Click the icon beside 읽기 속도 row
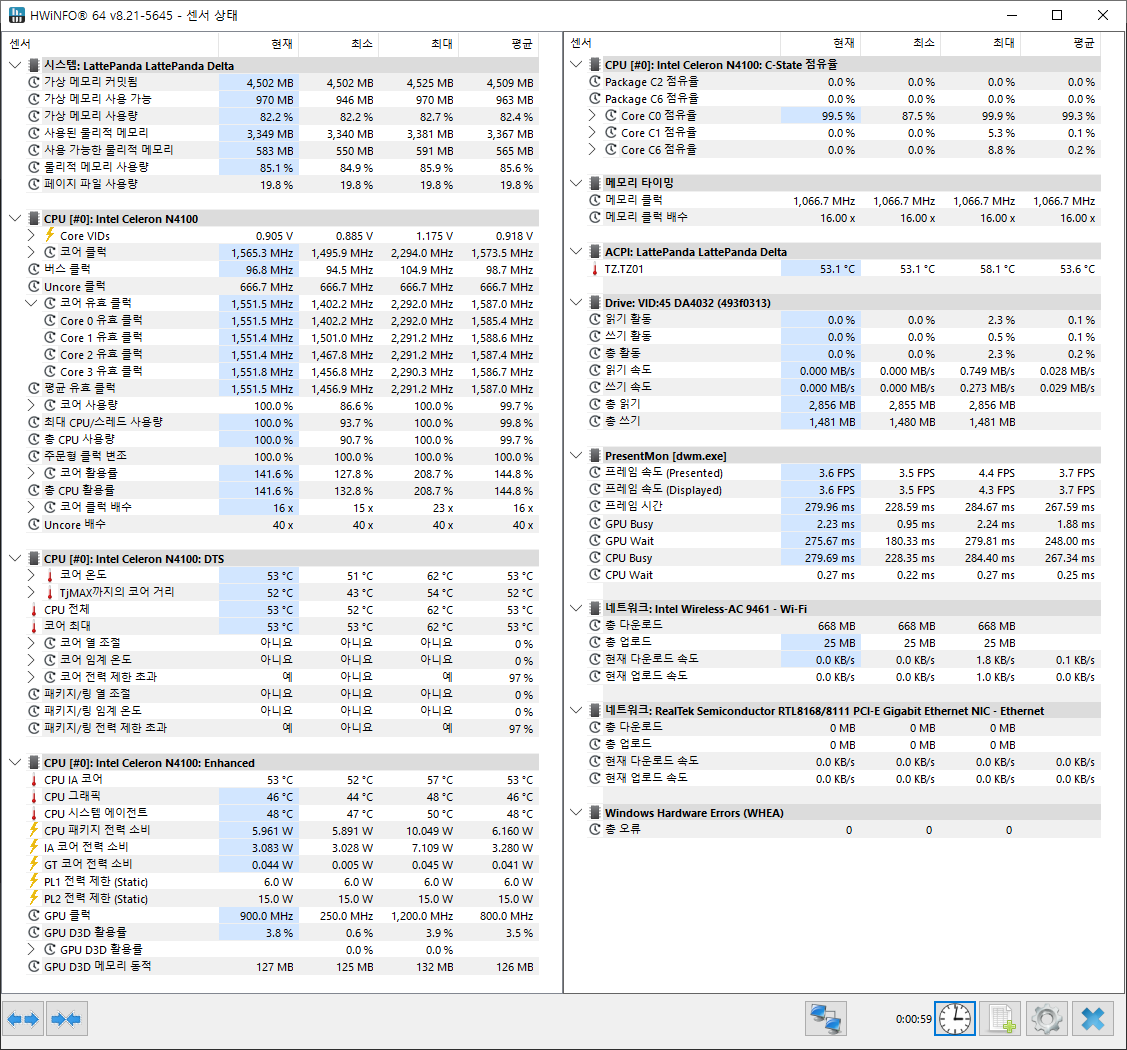Screen dimensions: 1127x1050 coord(594,370)
